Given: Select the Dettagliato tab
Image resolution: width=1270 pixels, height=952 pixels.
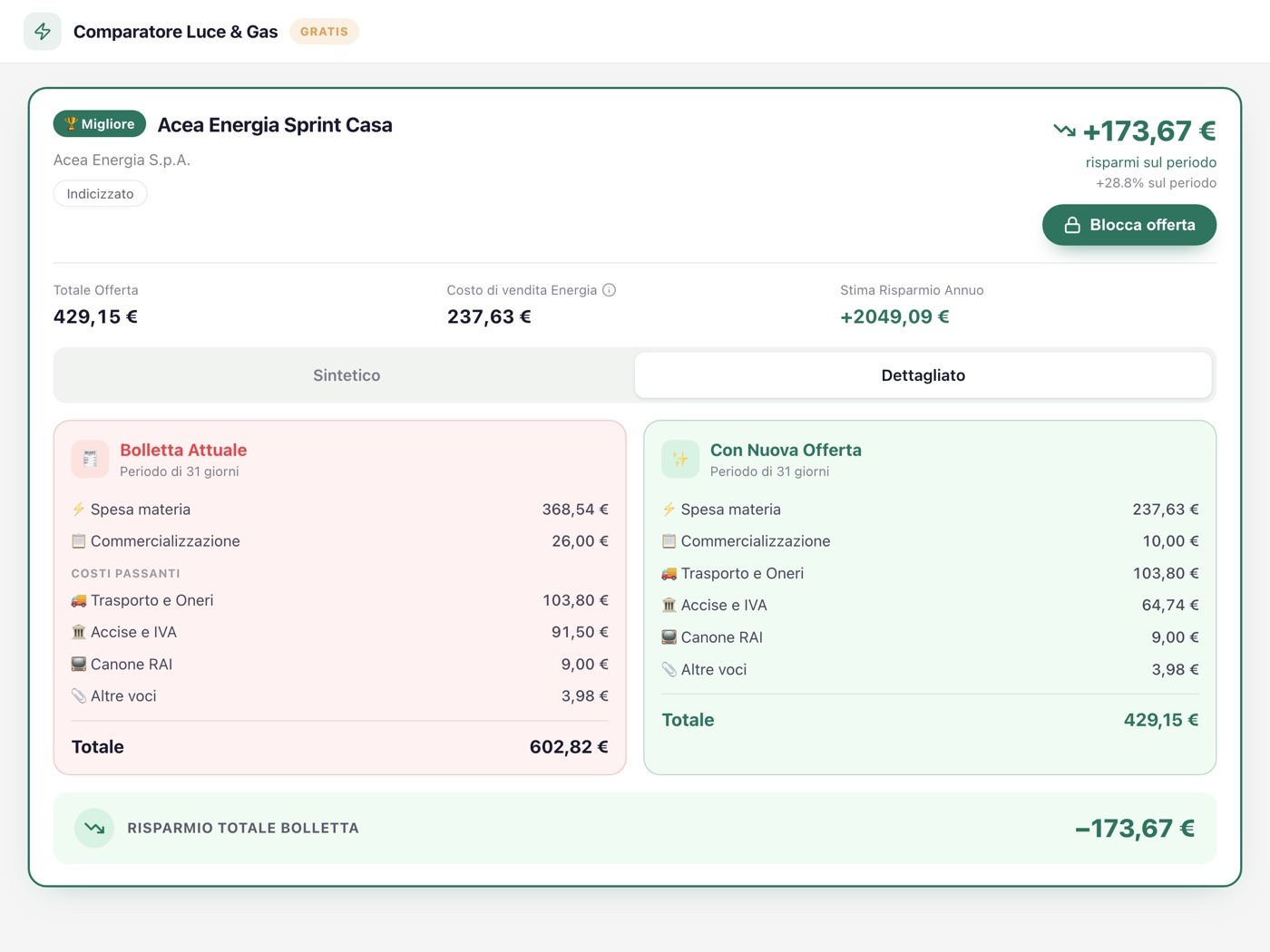Looking at the screenshot, I should [x=923, y=375].
